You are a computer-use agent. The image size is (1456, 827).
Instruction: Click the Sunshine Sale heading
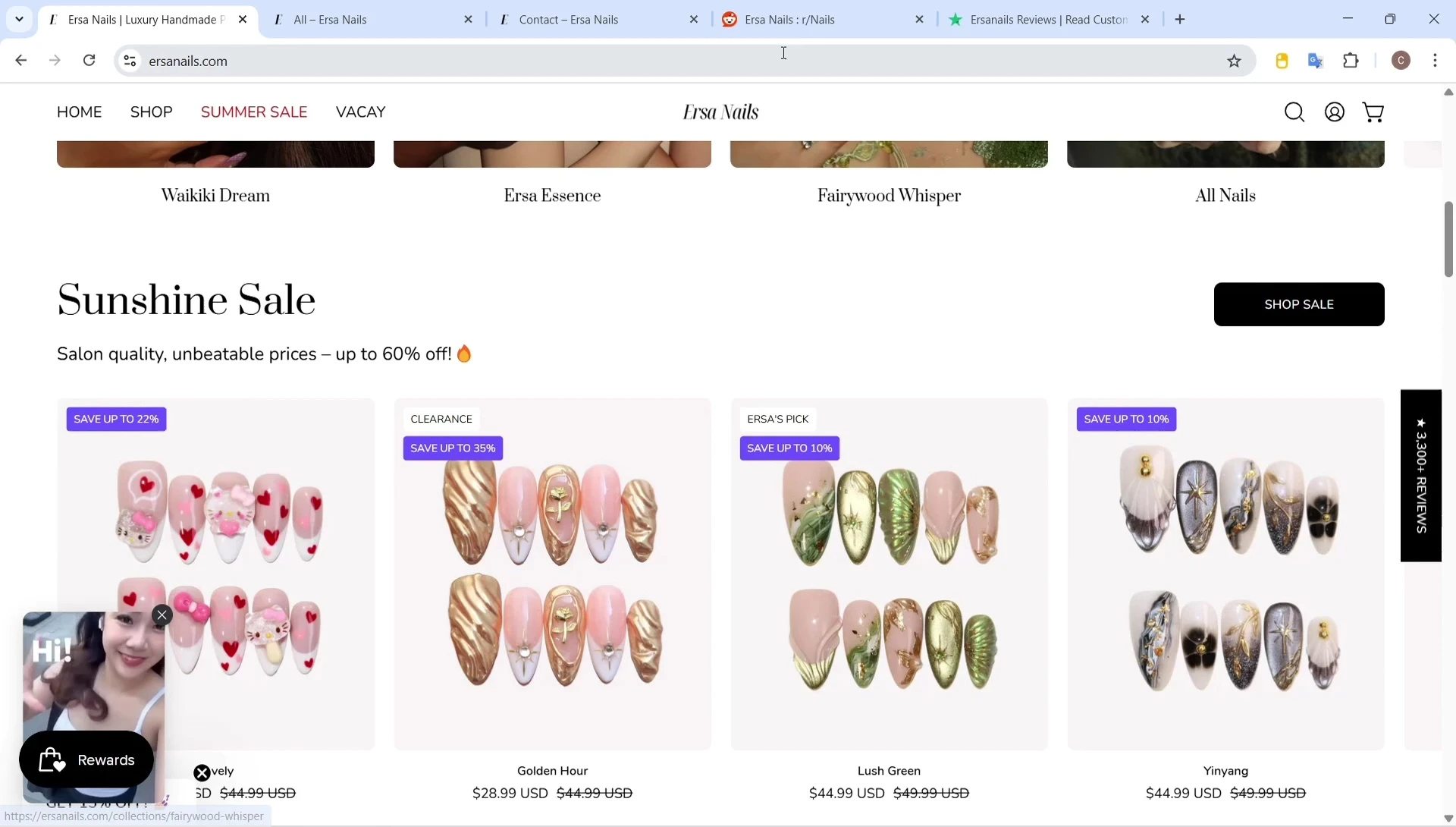click(187, 300)
